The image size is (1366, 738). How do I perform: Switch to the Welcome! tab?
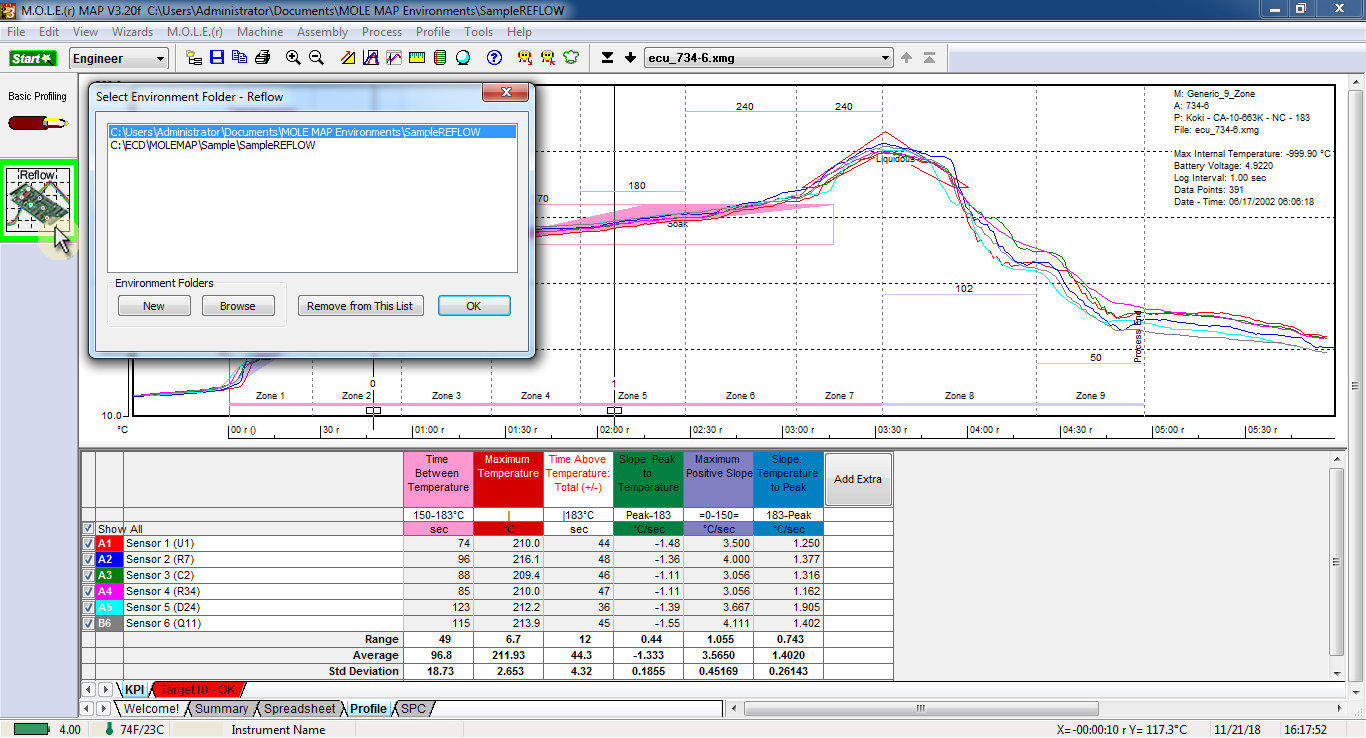pyautogui.click(x=151, y=708)
